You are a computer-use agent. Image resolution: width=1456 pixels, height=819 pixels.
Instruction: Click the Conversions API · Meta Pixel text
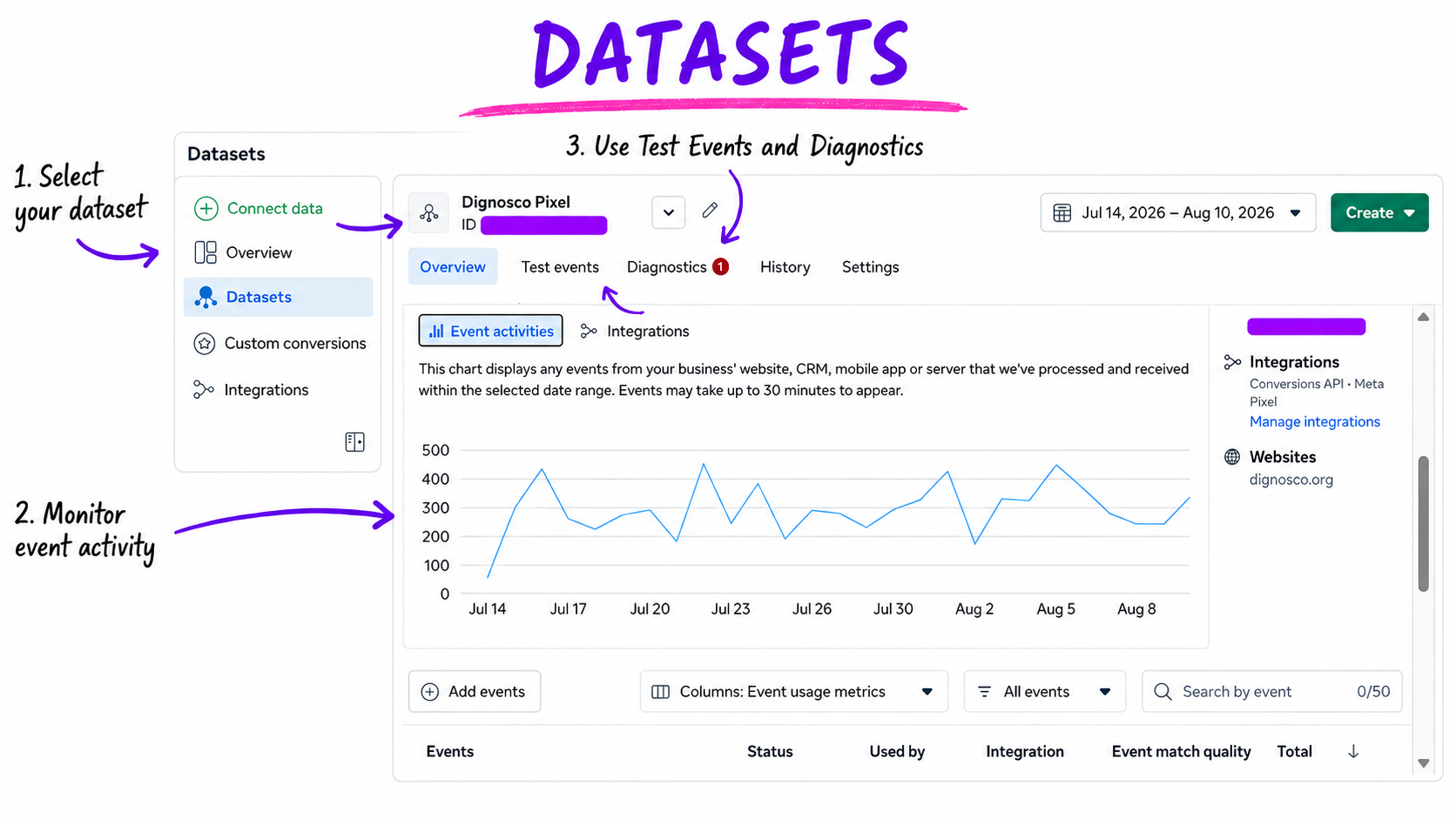point(1317,393)
